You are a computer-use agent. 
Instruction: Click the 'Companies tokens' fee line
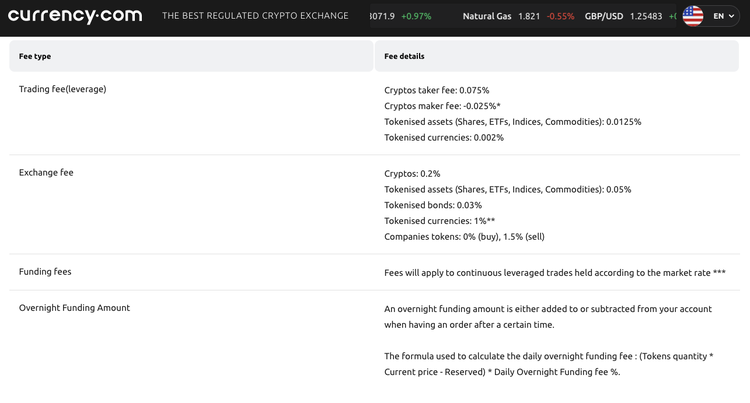[x=464, y=237]
